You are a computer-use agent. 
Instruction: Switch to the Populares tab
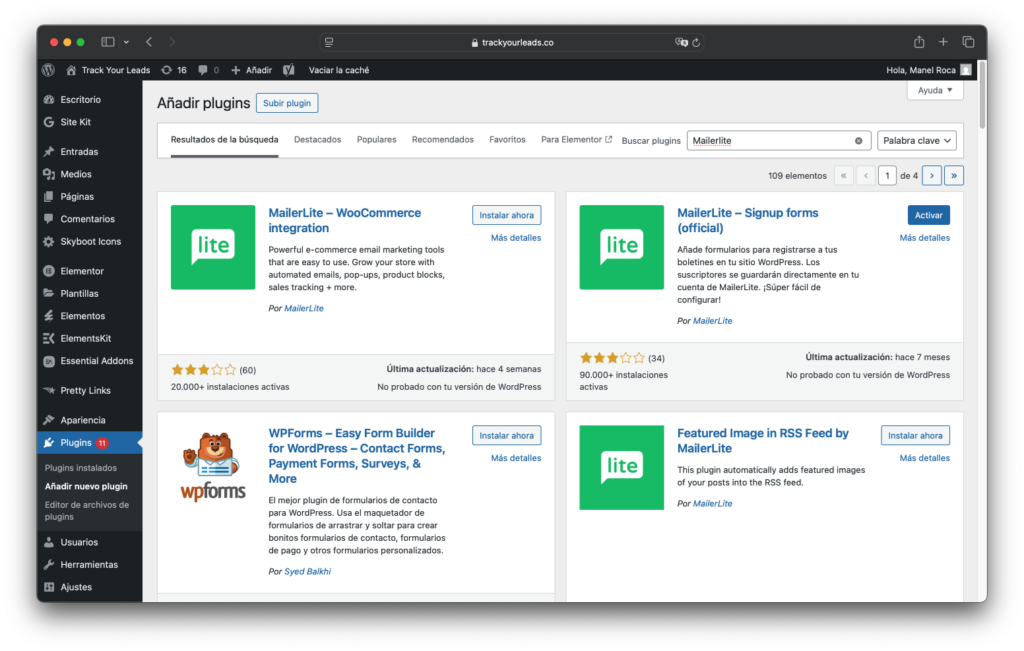[376, 140]
